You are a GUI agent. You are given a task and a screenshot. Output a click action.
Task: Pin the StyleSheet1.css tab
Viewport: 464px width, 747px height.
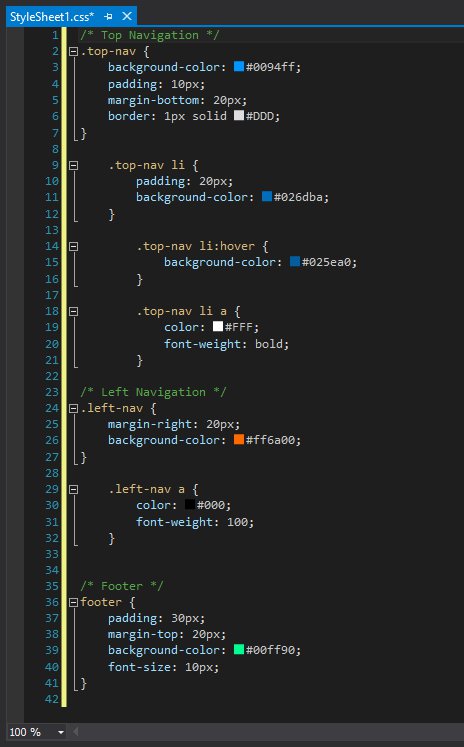(x=109, y=17)
